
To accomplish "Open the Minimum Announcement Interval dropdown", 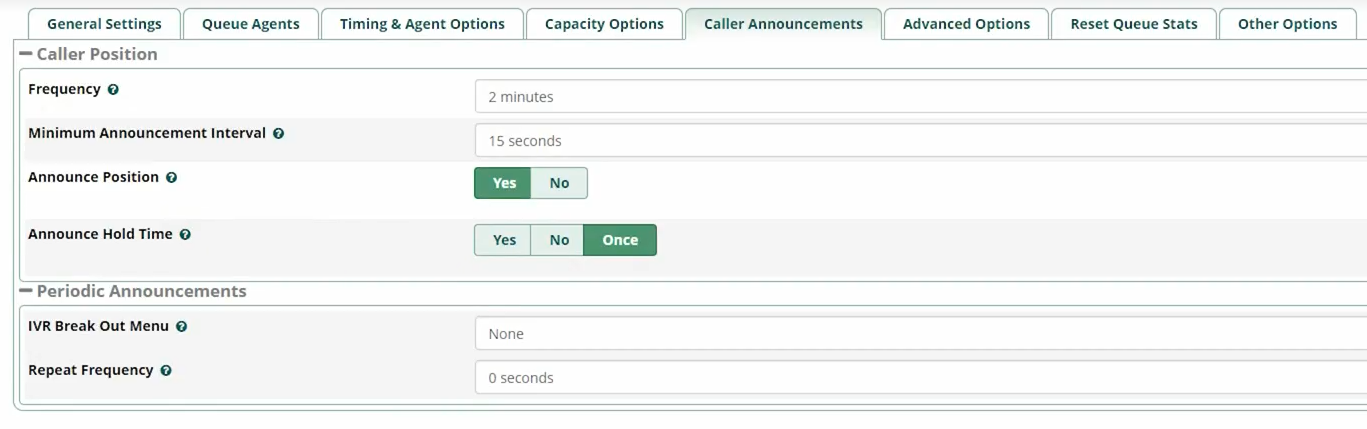I will [x=921, y=141].
